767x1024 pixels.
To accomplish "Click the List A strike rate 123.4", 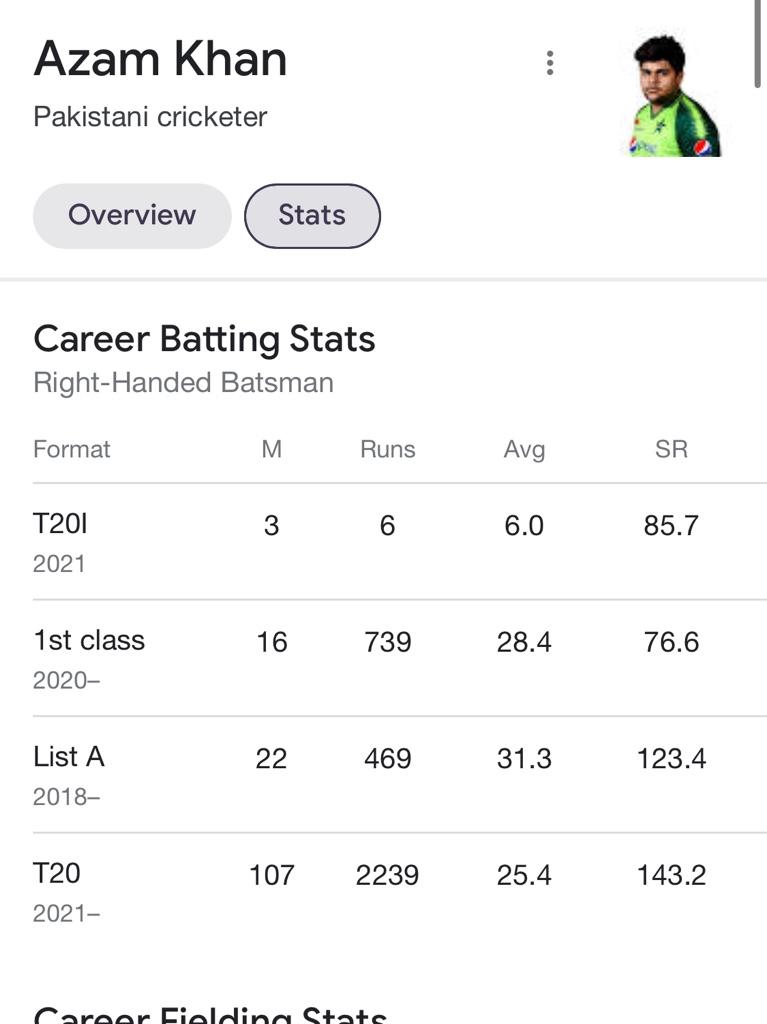I will coord(671,759).
